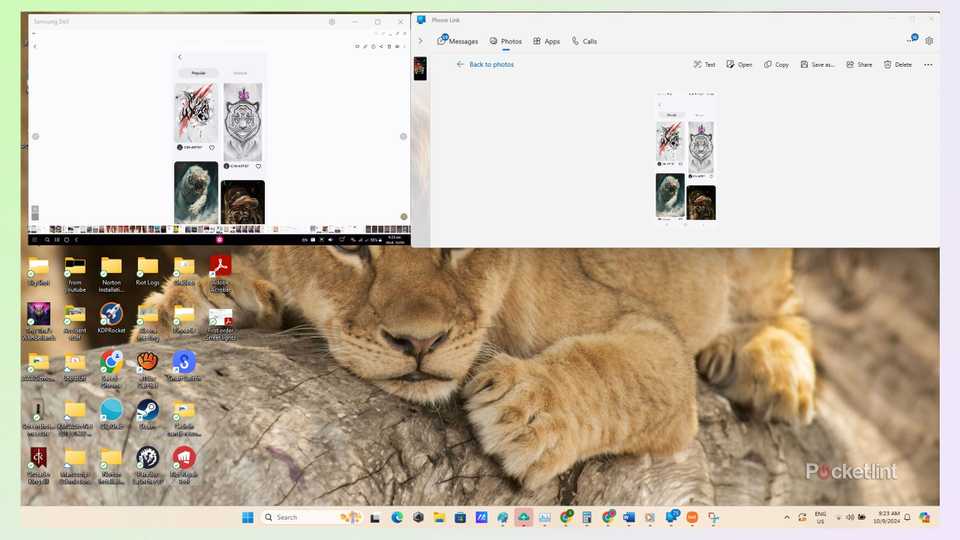The height and width of the screenshot is (540, 960).
Task: Click the Save as button
Action: point(817,64)
